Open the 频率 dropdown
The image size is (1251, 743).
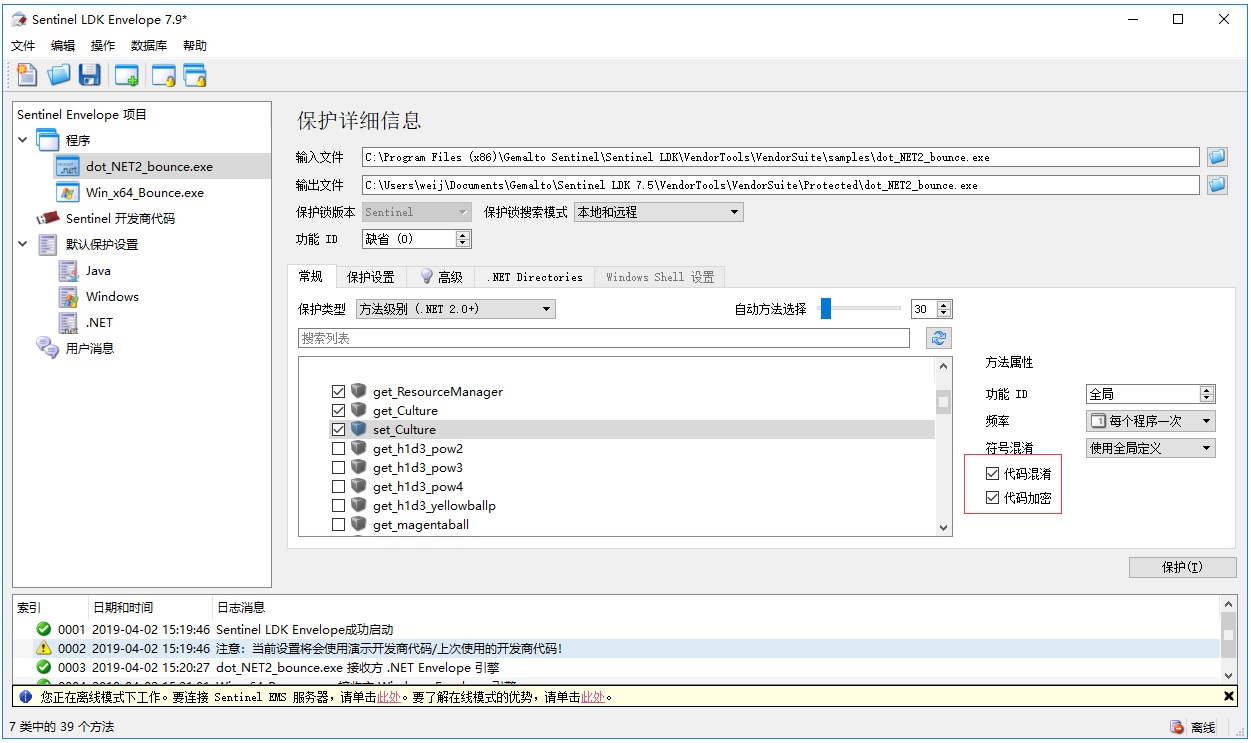(x=1151, y=421)
